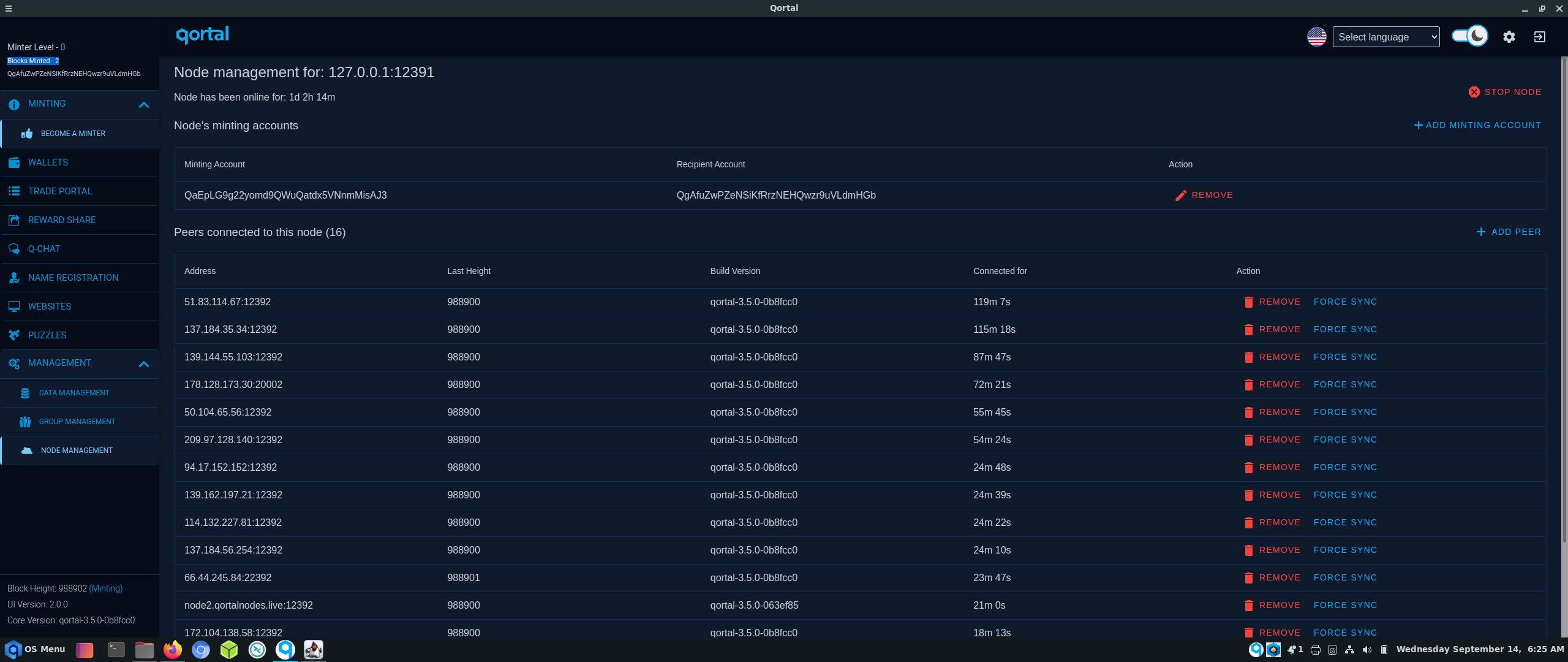
Task: Open Group Management page
Action: 80,422
